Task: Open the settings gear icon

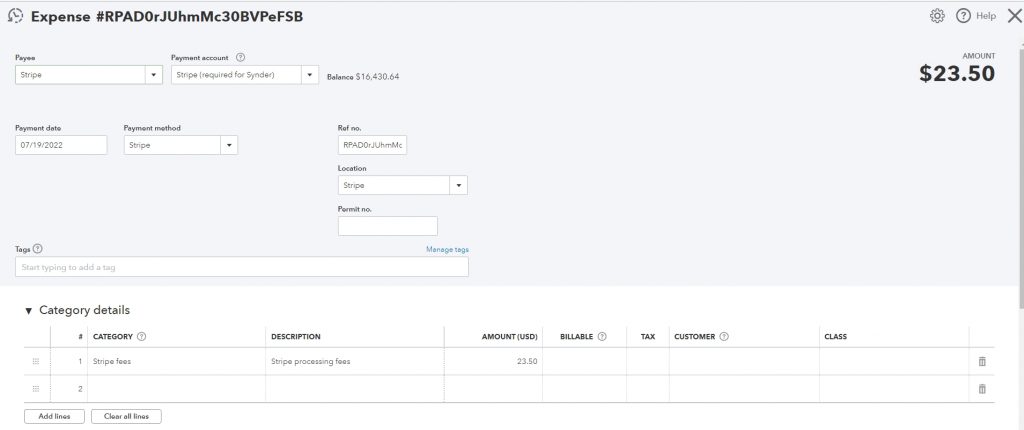Action: coord(937,16)
